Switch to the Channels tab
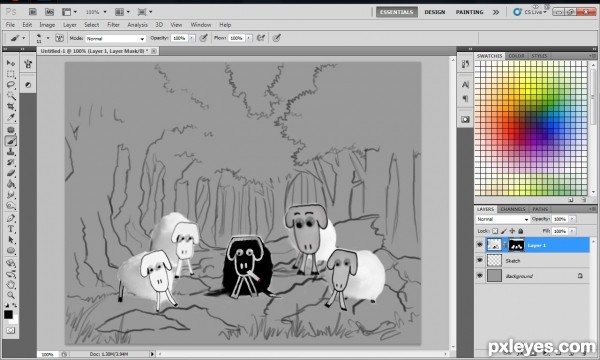The image size is (600, 360). click(513, 209)
